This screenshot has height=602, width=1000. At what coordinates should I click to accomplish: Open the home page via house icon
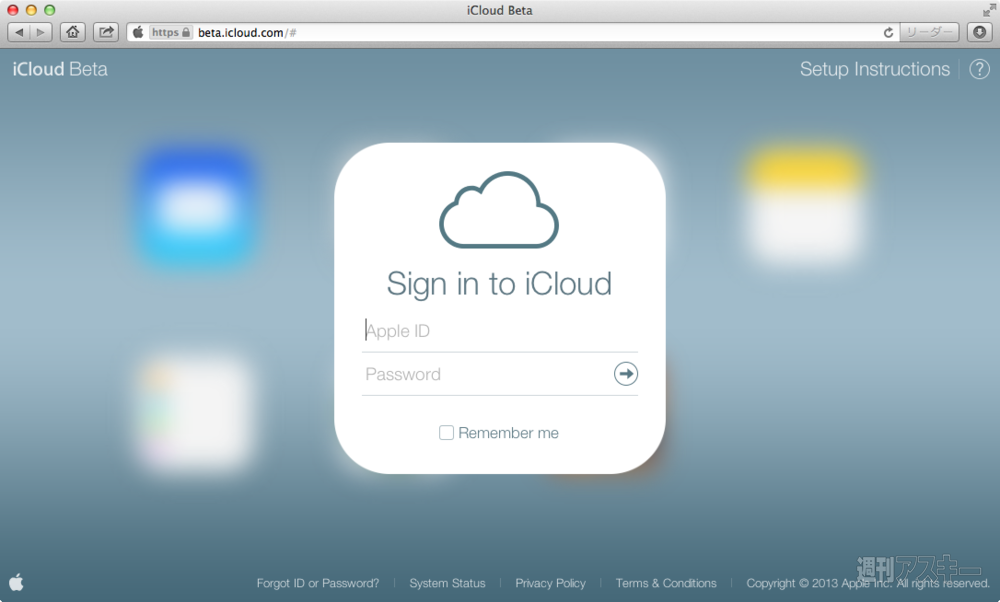[73, 32]
